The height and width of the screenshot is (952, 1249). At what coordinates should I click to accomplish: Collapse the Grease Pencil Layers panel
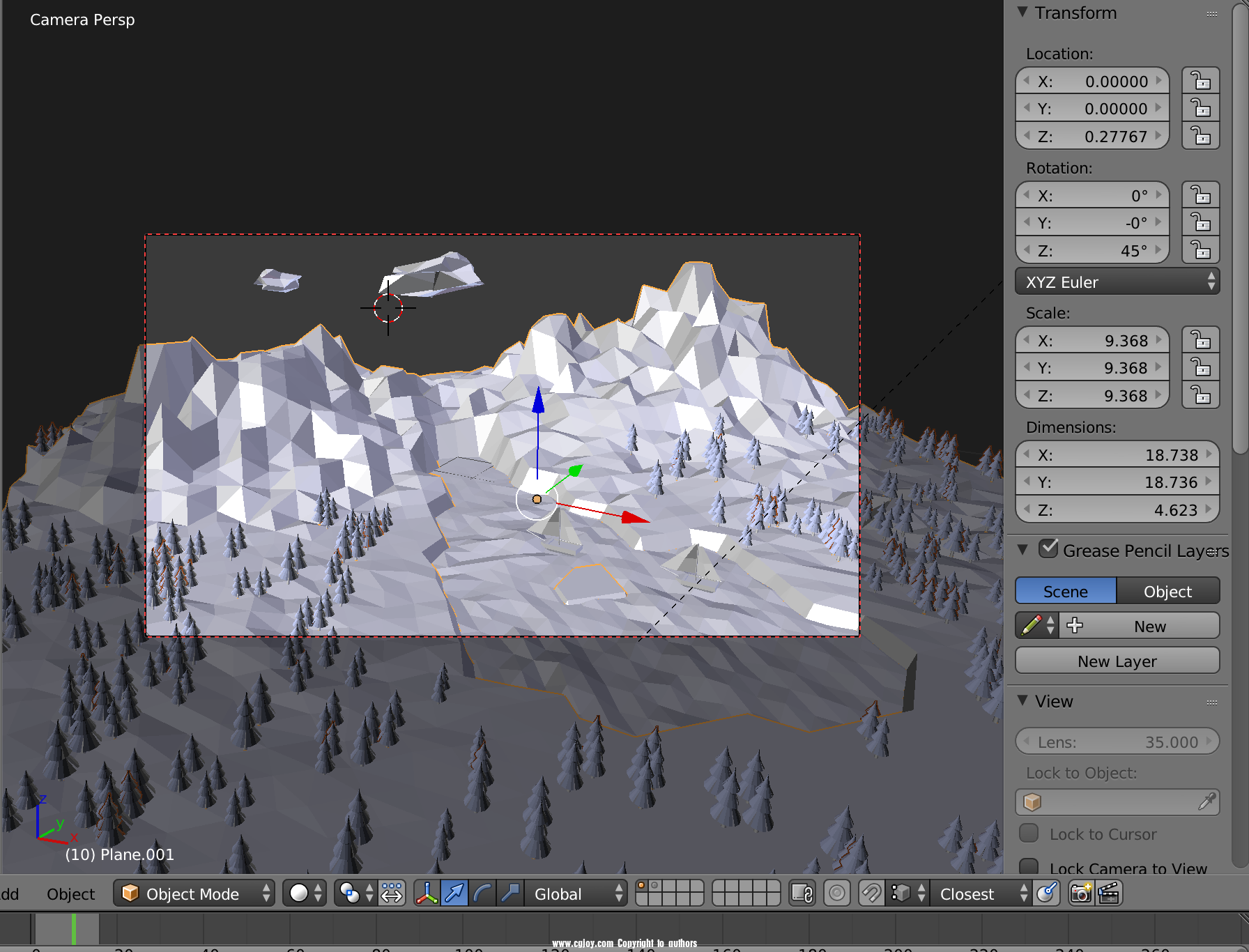(x=1022, y=550)
